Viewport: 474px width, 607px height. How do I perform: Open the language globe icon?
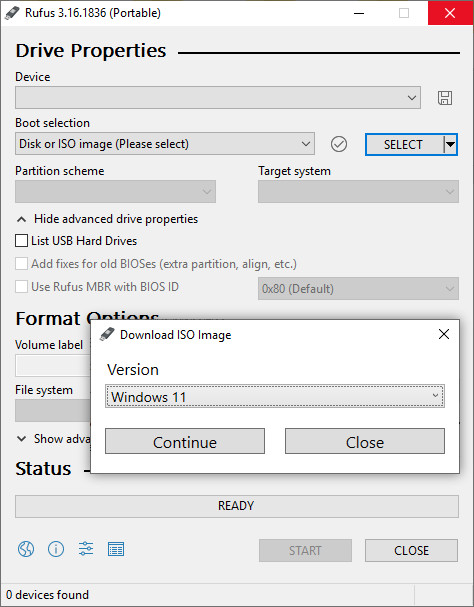(26, 549)
